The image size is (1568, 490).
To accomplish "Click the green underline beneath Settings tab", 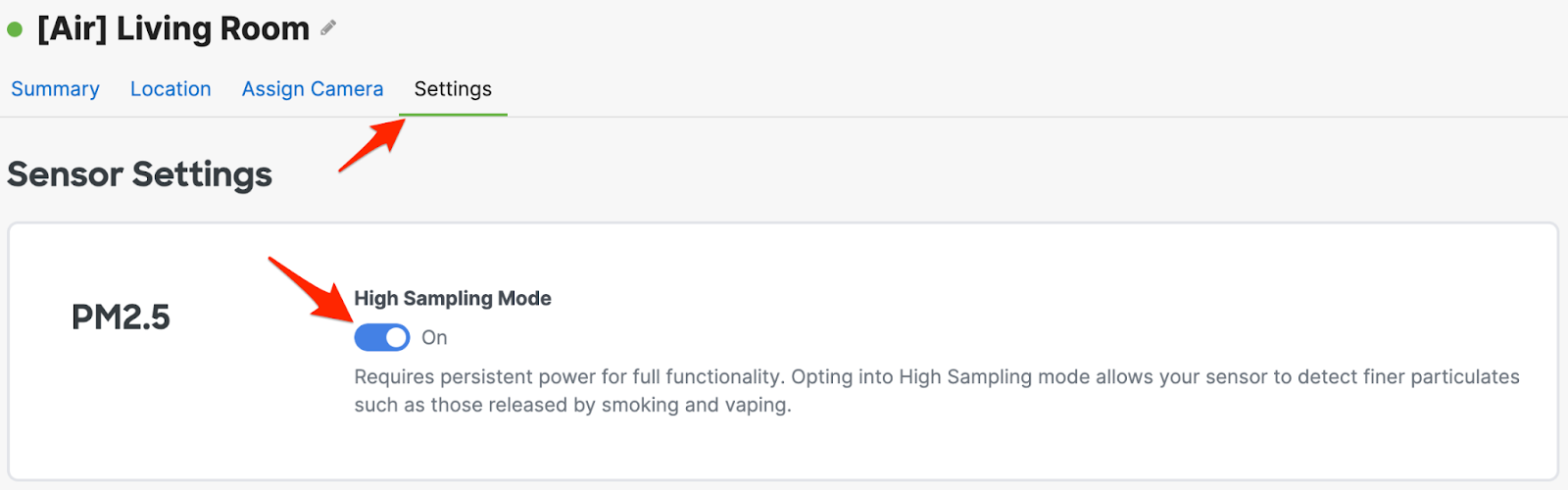I will click(x=453, y=114).
